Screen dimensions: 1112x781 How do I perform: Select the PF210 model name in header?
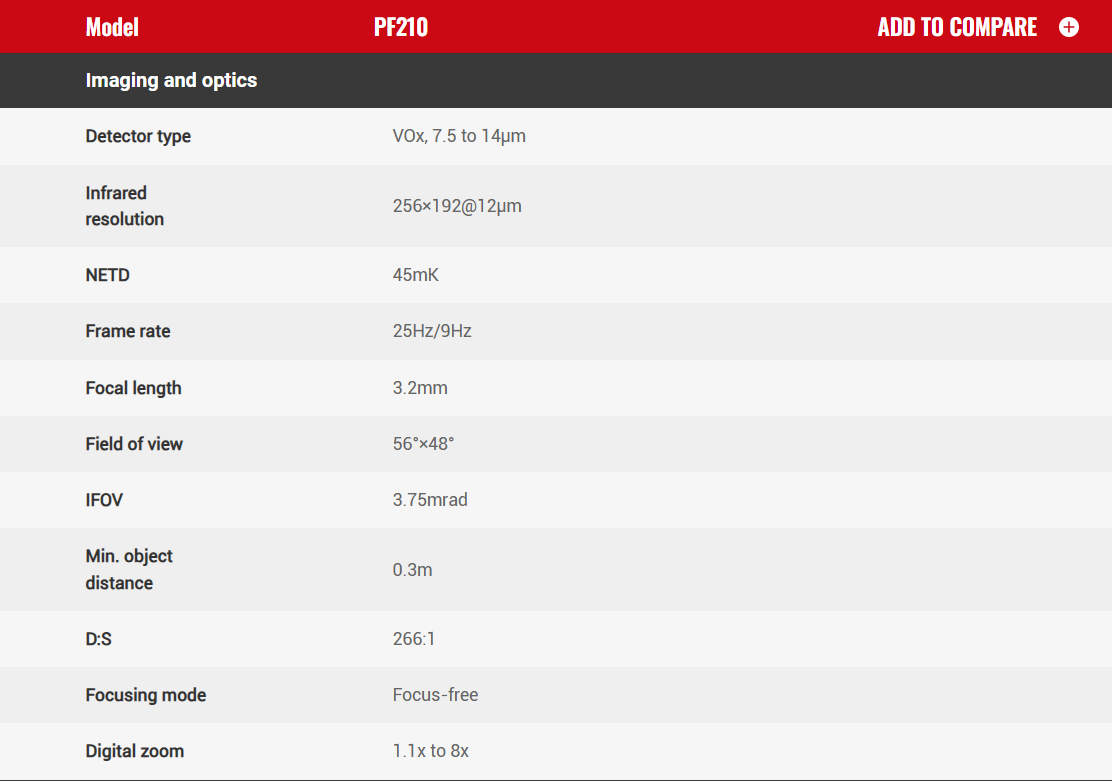tap(400, 27)
